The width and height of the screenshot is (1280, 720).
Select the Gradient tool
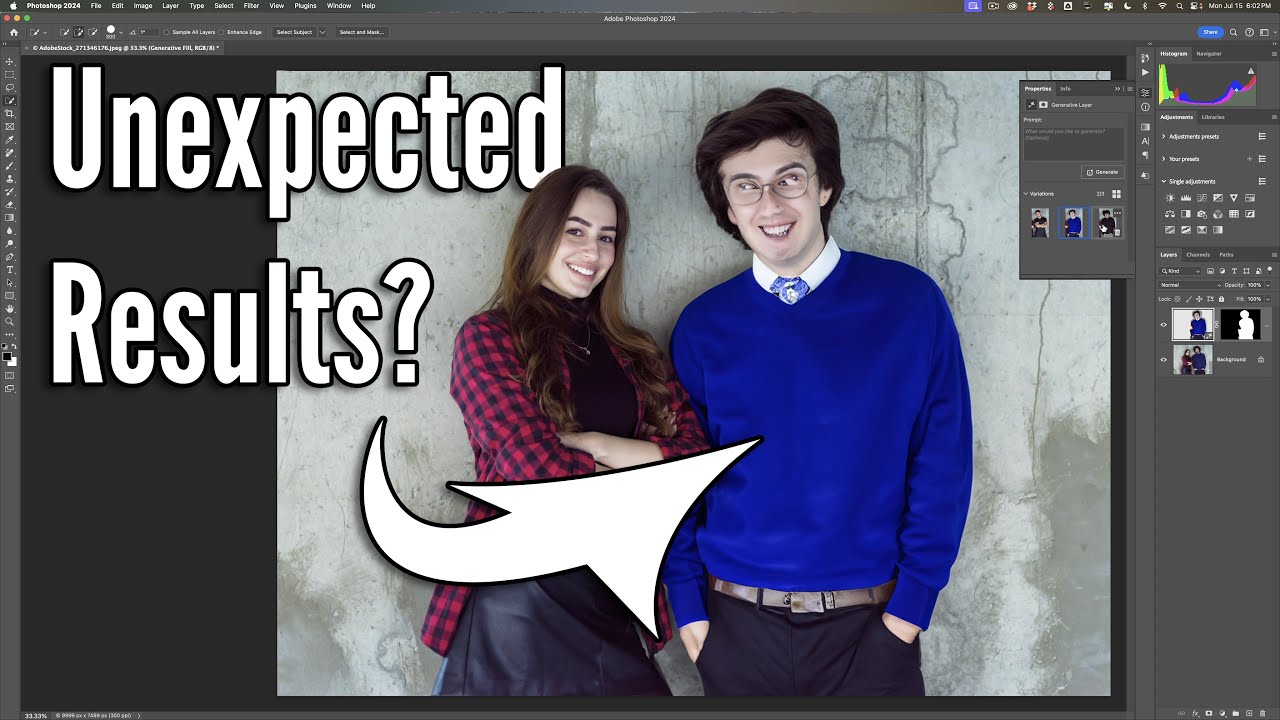pos(10,218)
